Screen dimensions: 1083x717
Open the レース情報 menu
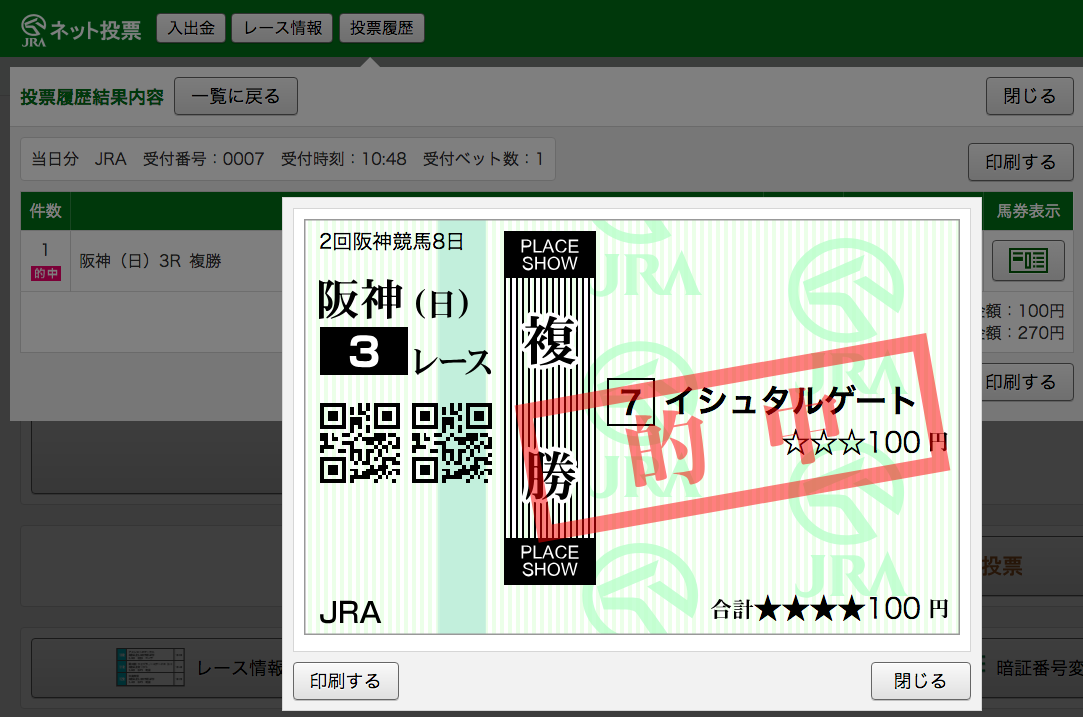(282, 28)
